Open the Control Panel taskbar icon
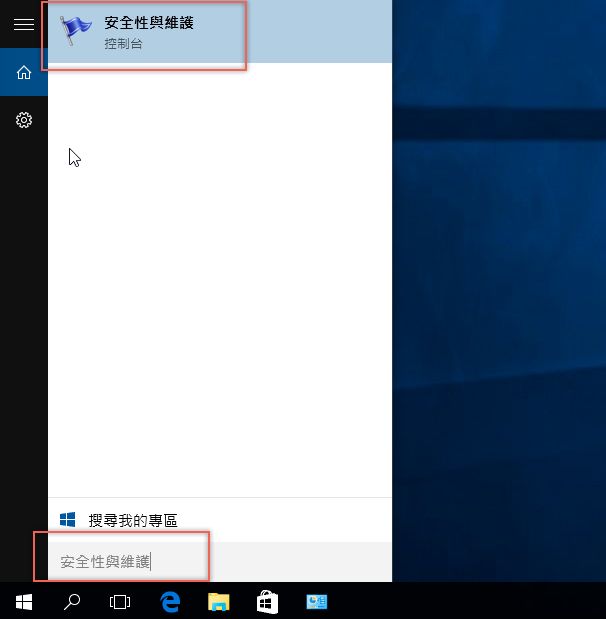 point(317,601)
